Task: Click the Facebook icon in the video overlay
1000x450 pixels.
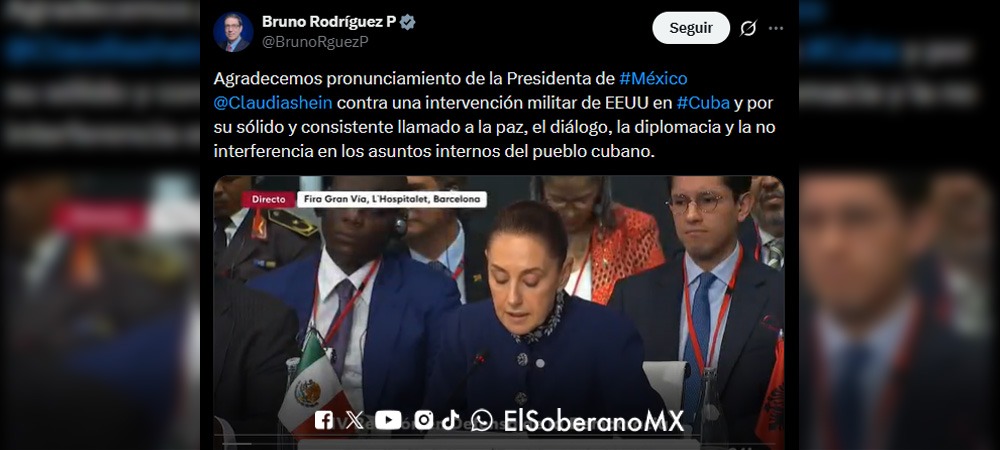Action: [x=323, y=420]
